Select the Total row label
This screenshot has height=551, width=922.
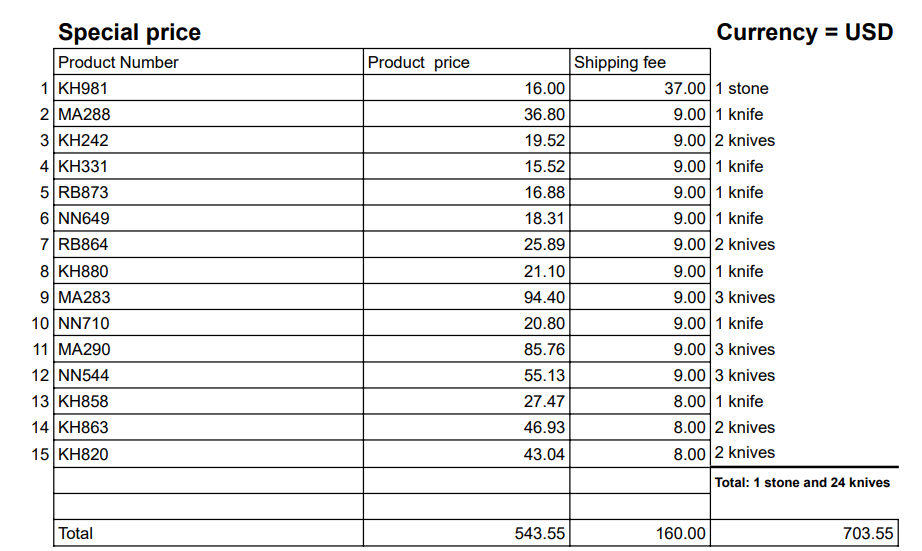click(x=208, y=533)
